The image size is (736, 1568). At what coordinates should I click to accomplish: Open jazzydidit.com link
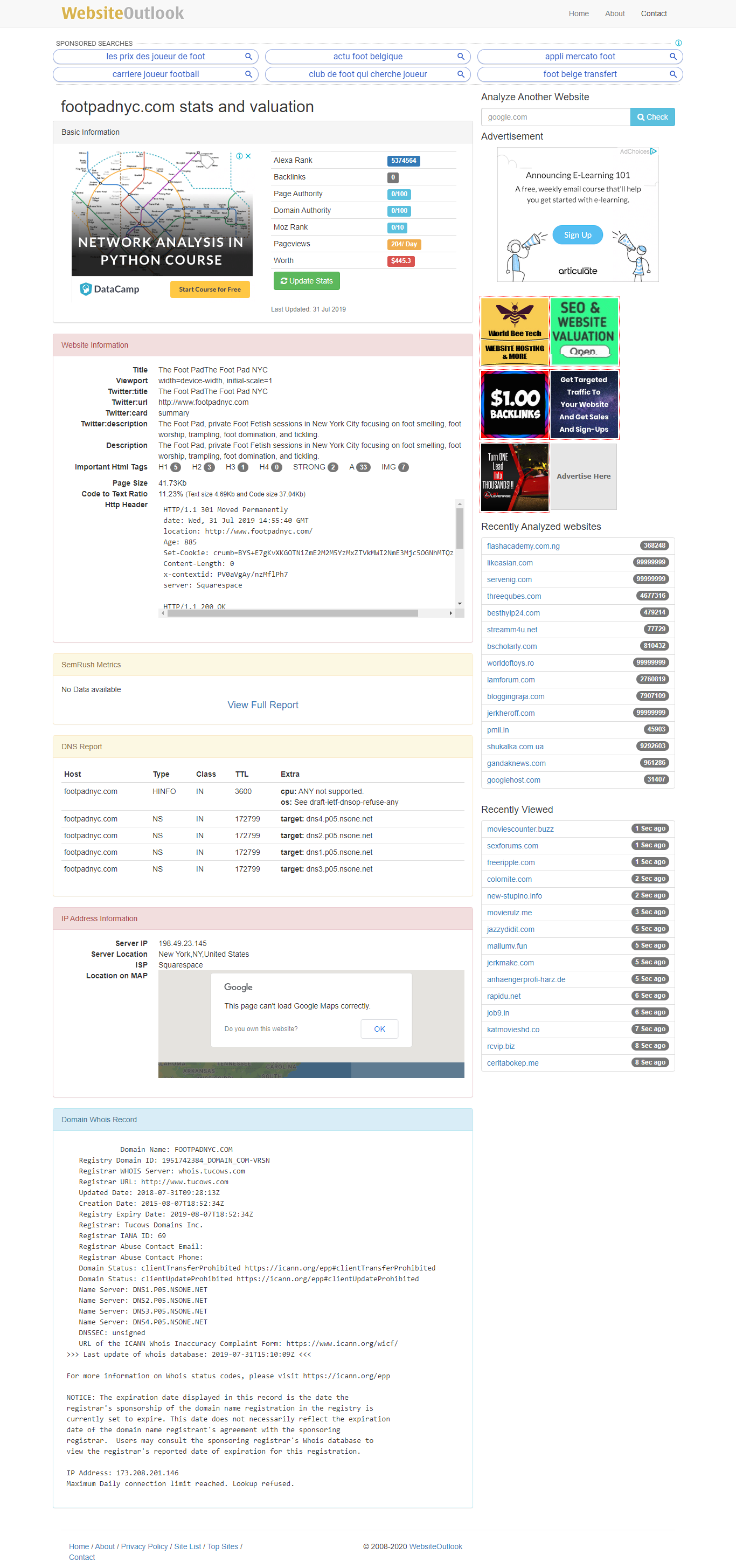tap(510, 929)
